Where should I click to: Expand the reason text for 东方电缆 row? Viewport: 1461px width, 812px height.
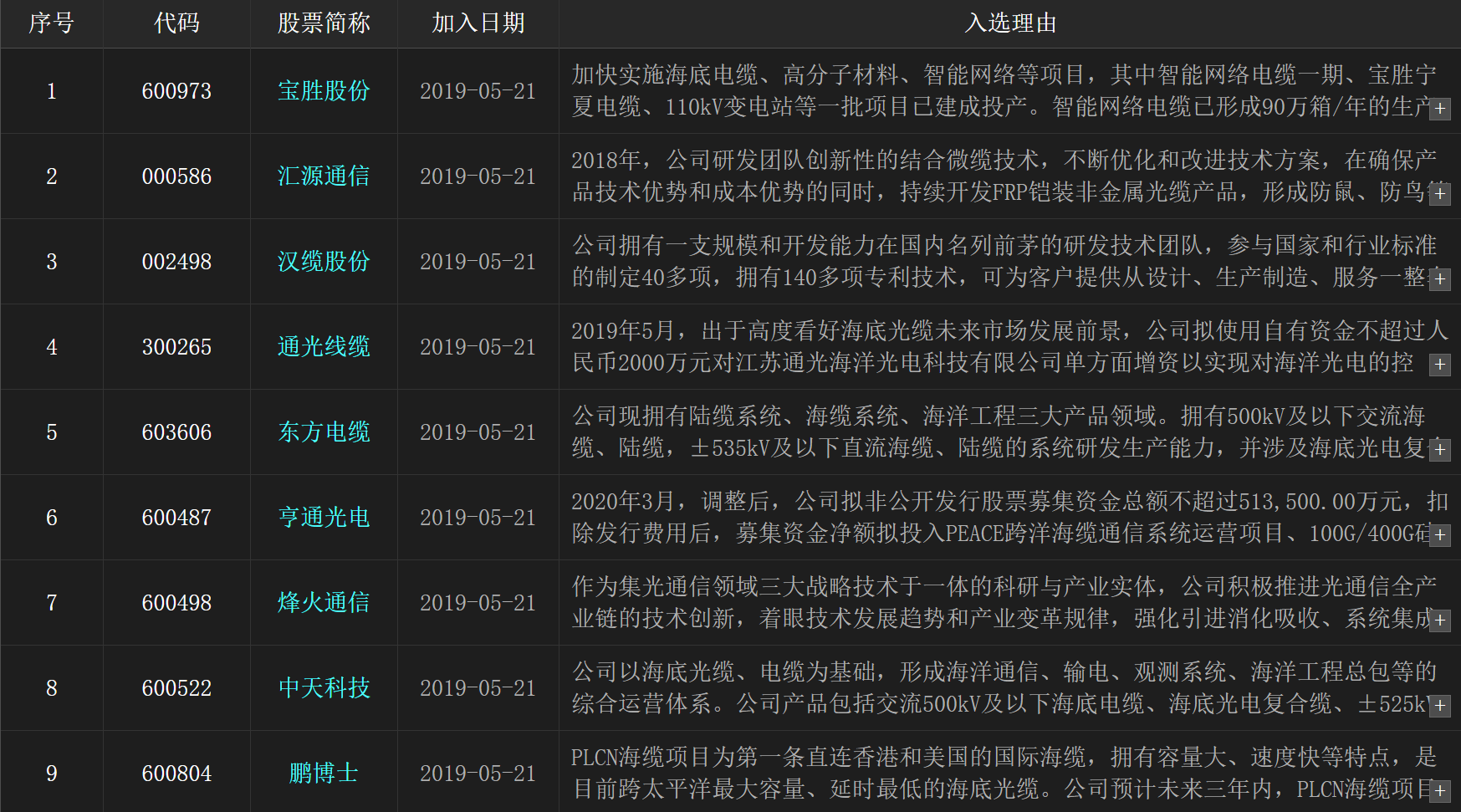pyautogui.click(x=1439, y=450)
